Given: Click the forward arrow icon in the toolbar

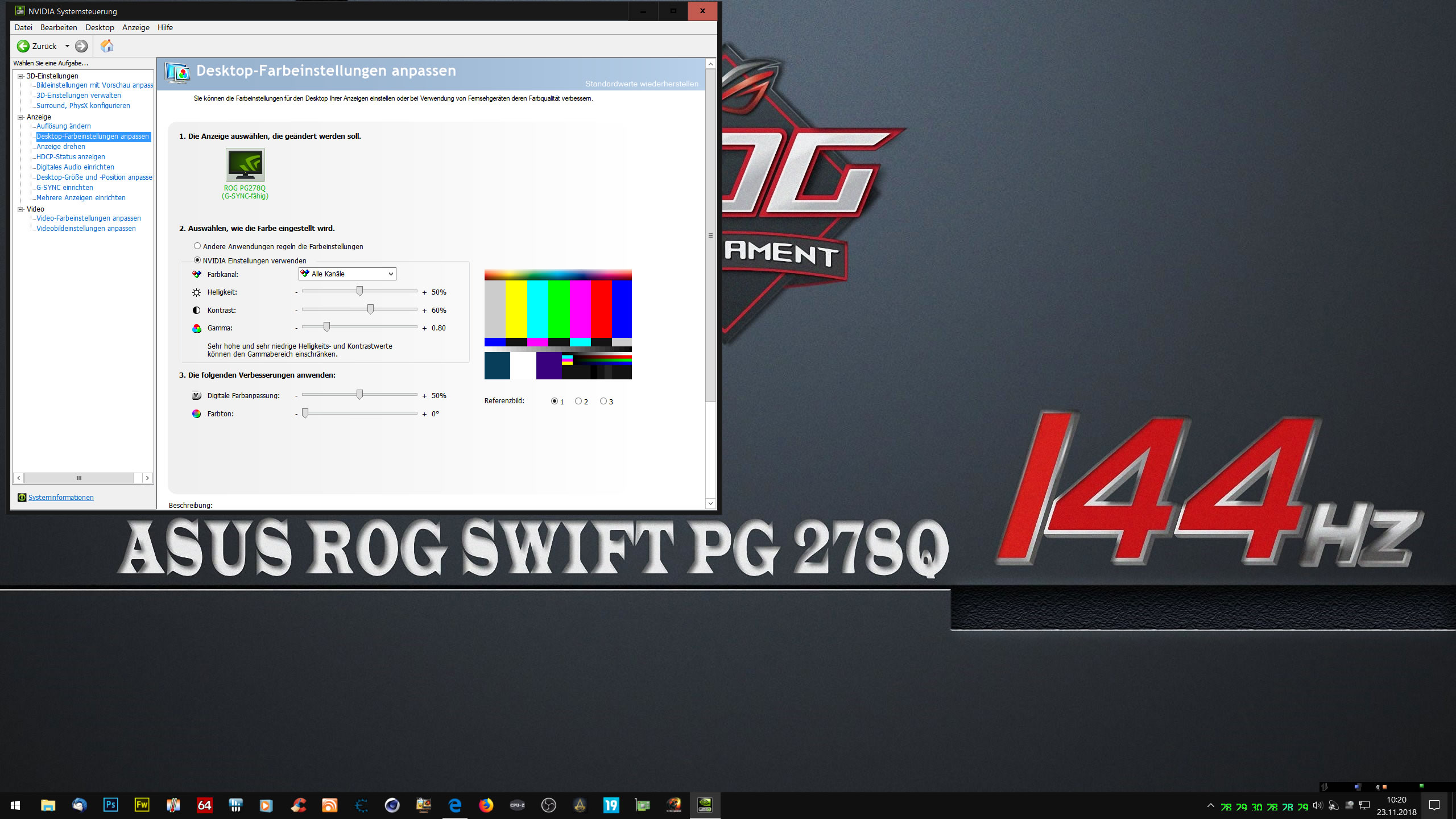Looking at the screenshot, I should point(81,46).
